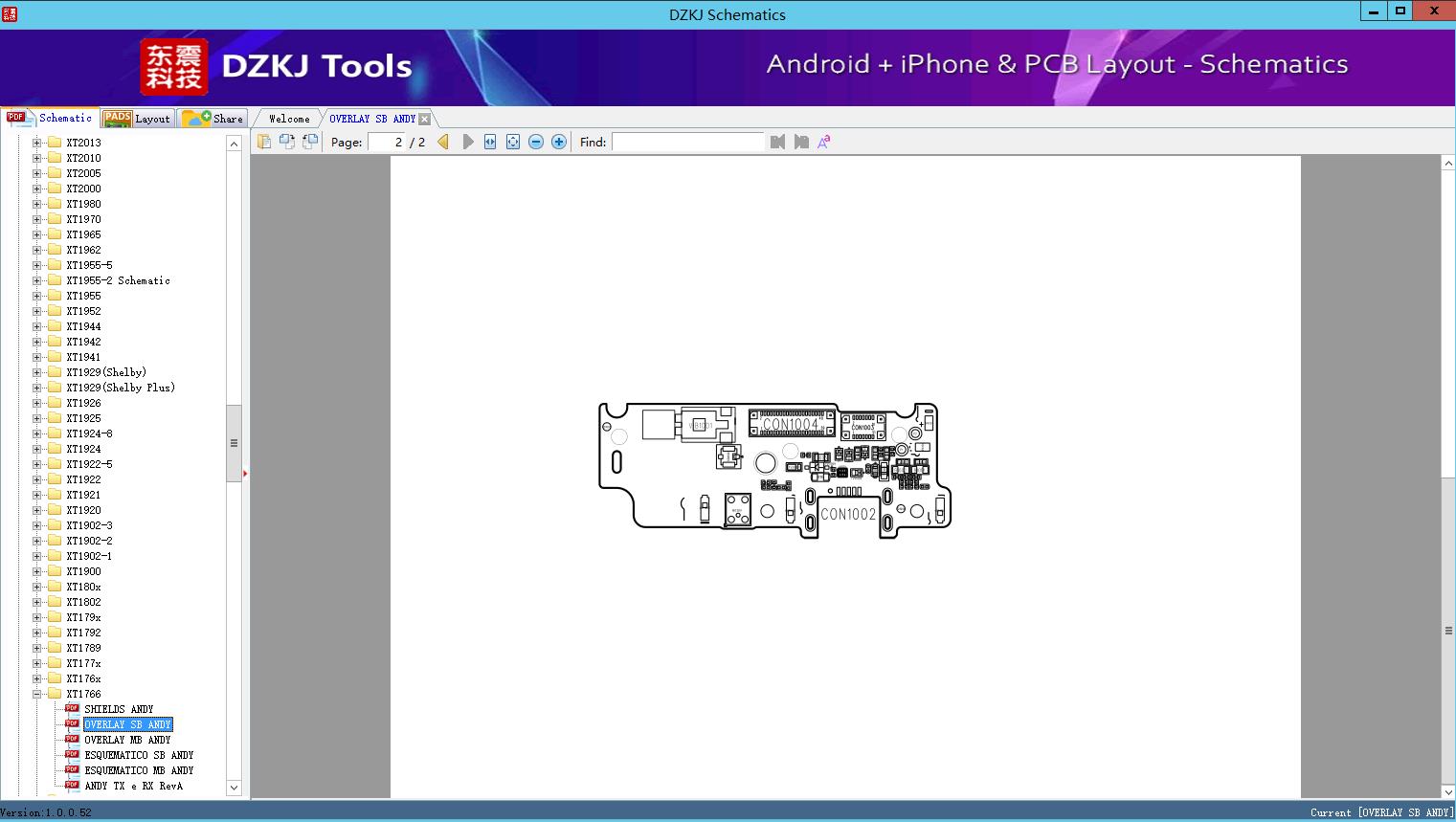Close the OVERLAY SB ANDY tab
Image resolution: width=1456 pixels, height=822 pixels.
pos(424,119)
